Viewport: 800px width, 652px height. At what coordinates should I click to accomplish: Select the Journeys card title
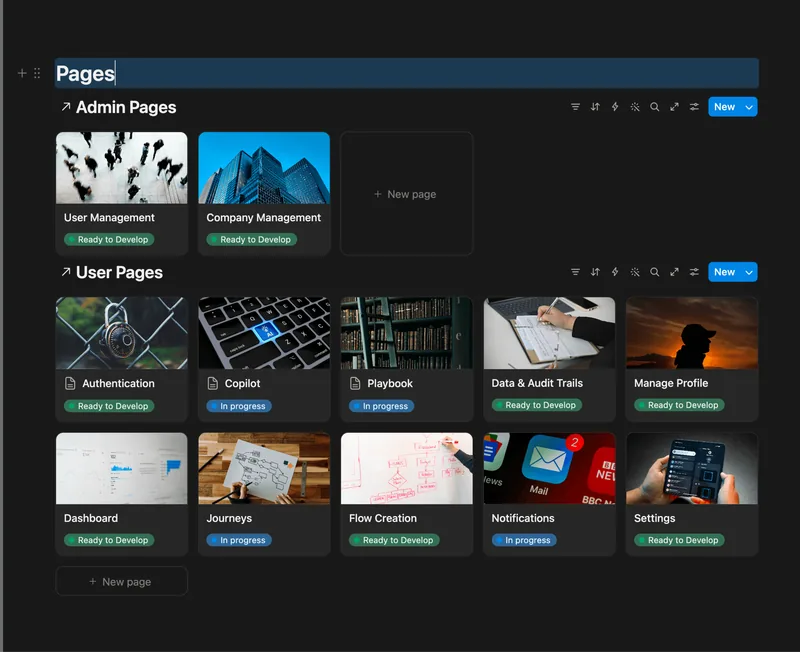229,518
